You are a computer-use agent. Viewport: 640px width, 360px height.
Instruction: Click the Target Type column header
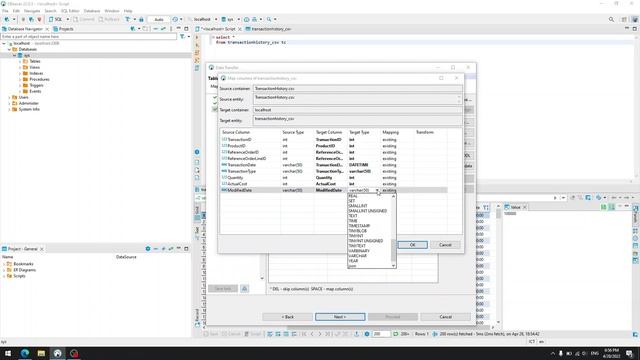[359, 132]
